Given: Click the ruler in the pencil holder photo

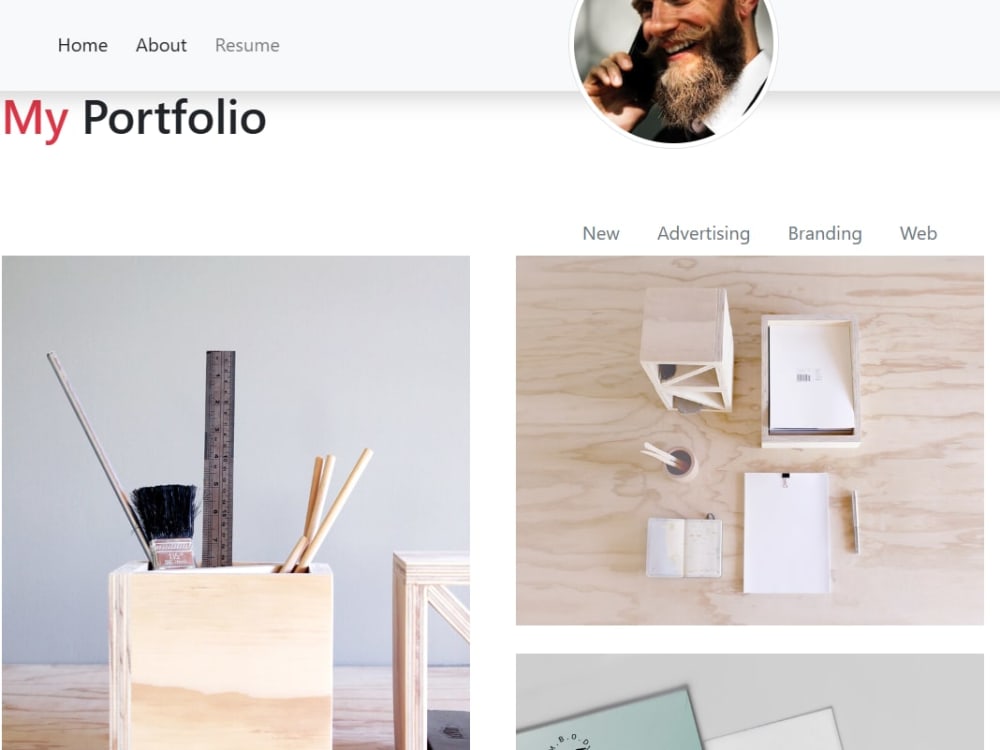Looking at the screenshot, I should coord(219,458).
